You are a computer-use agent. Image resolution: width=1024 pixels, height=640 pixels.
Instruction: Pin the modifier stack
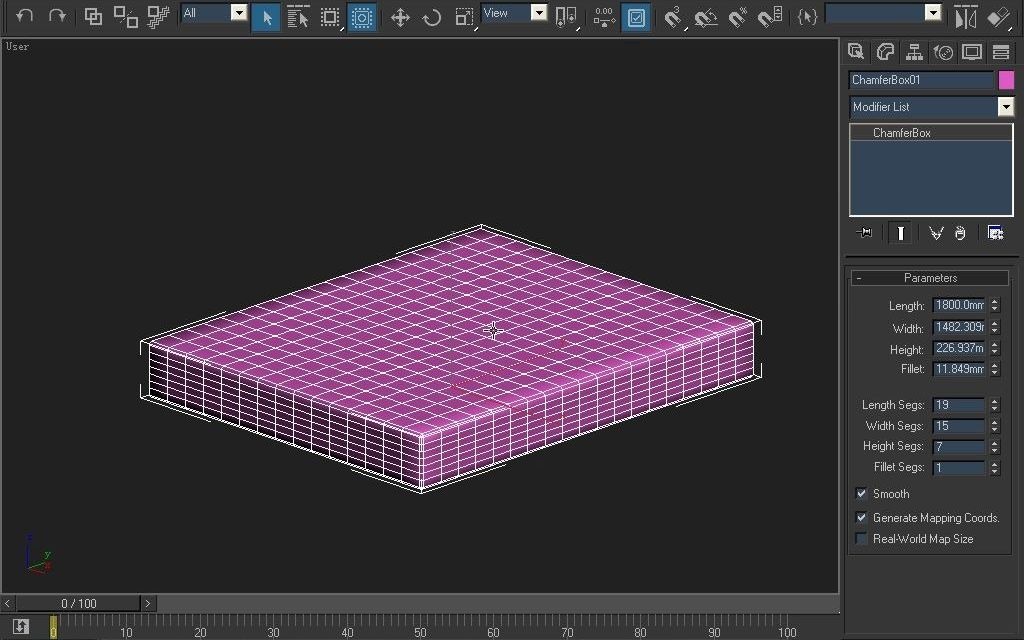point(864,232)
